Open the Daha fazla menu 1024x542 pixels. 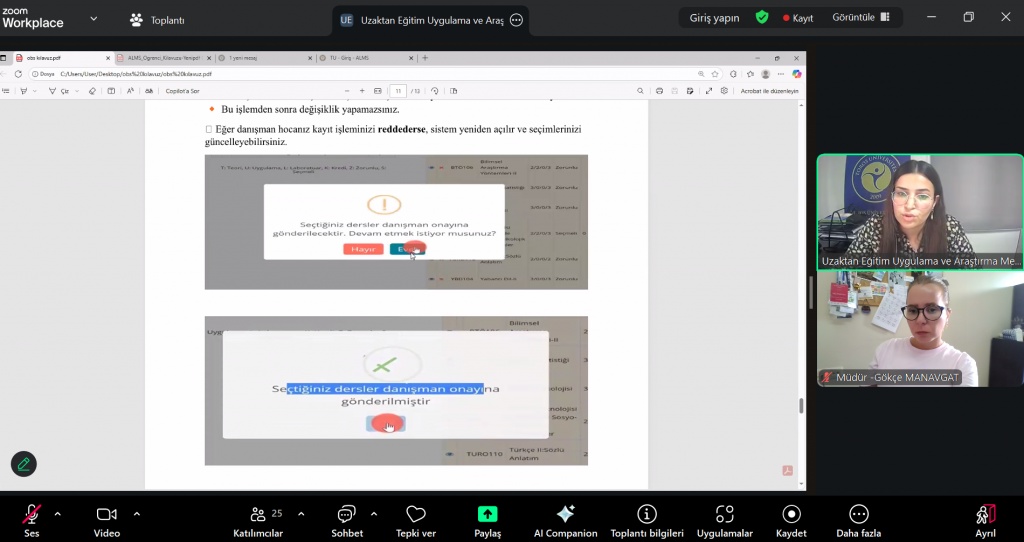[x=858, y=520]
